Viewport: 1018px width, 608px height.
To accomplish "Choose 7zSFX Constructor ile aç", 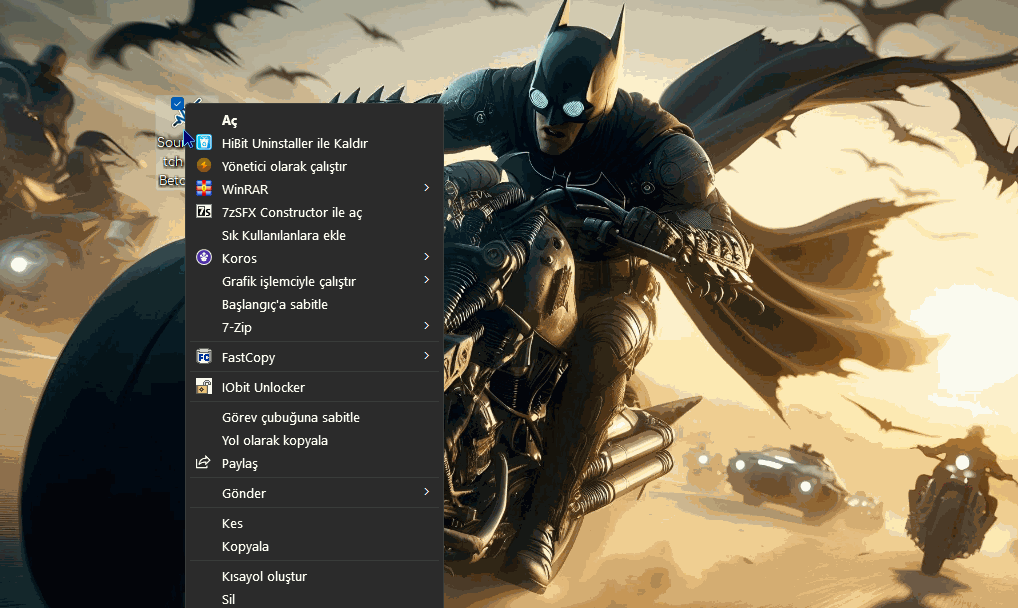I will coord(315,212).
